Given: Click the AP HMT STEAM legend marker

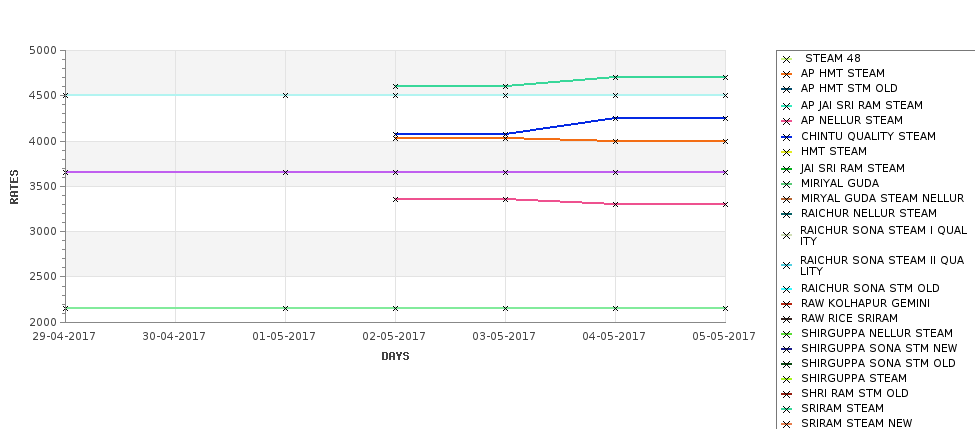Looking at the screenshot, I should tap(787, 75).
